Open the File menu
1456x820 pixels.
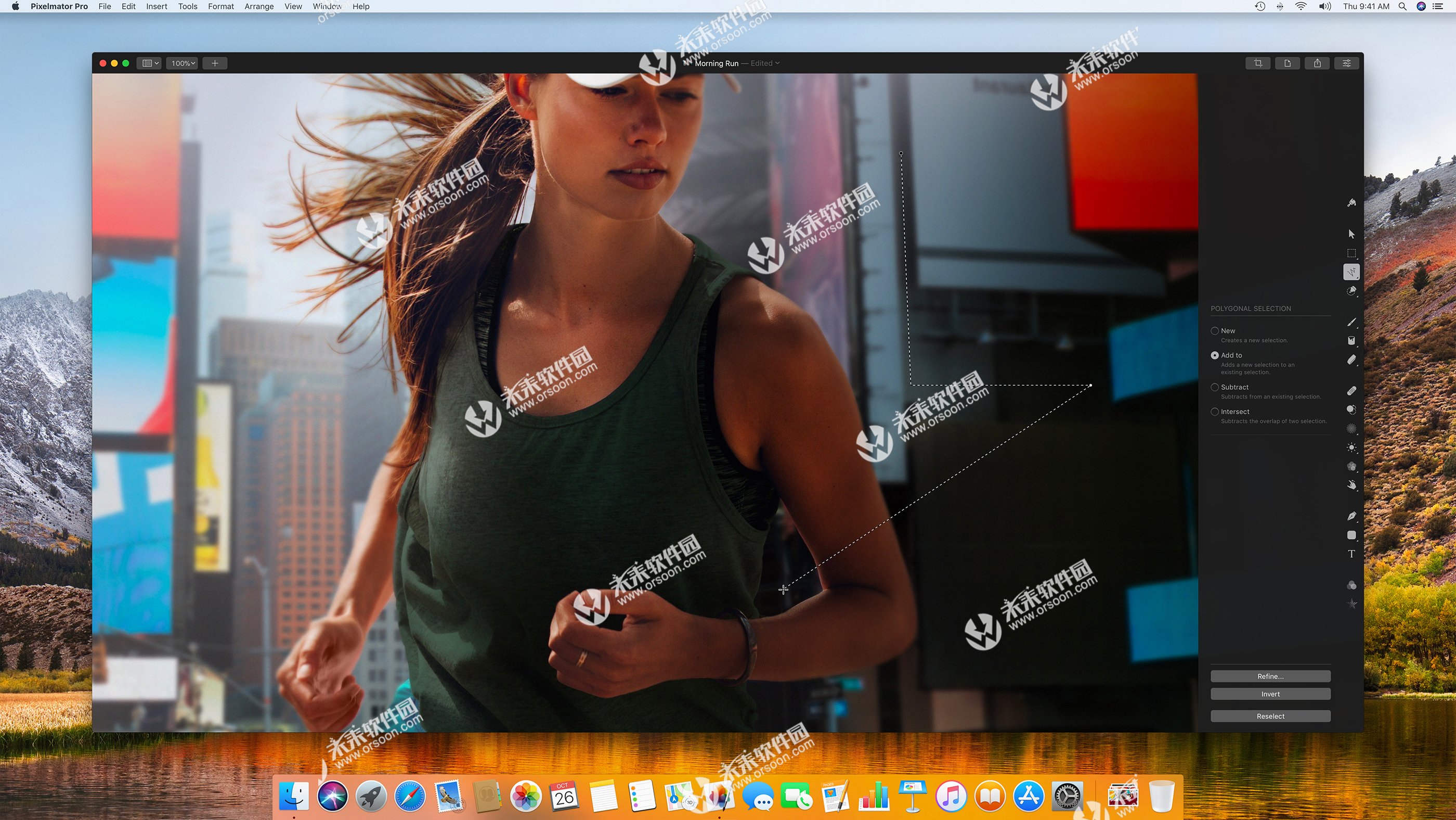[x=105, y=6]
